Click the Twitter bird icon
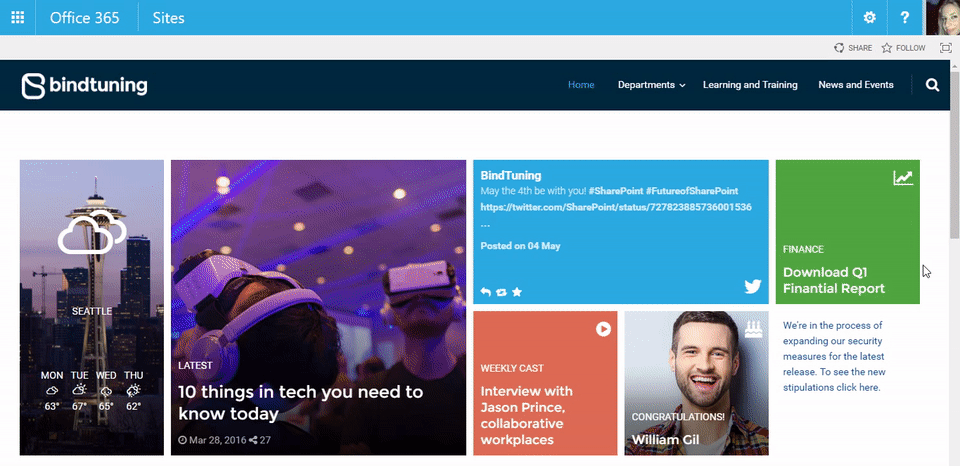Screen dimensions: 960x466 752,286
